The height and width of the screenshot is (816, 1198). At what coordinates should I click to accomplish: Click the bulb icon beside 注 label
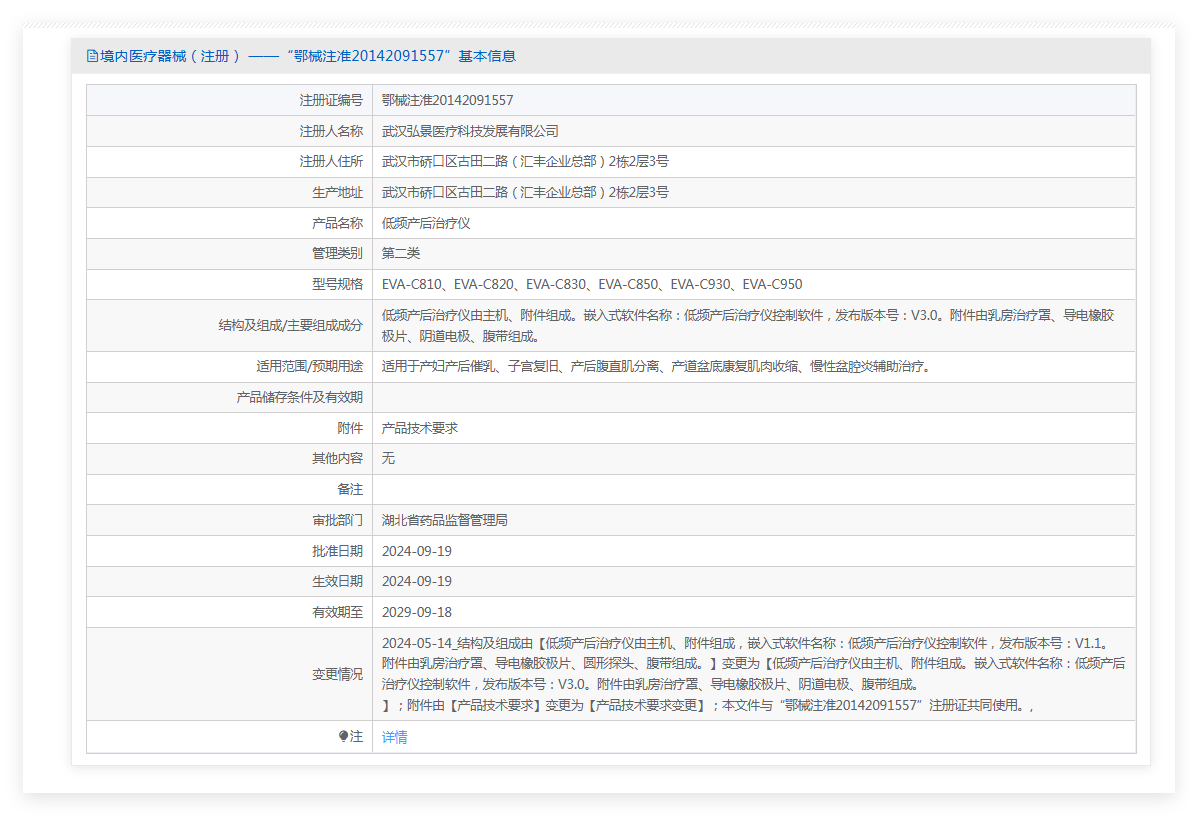point(343,736)
